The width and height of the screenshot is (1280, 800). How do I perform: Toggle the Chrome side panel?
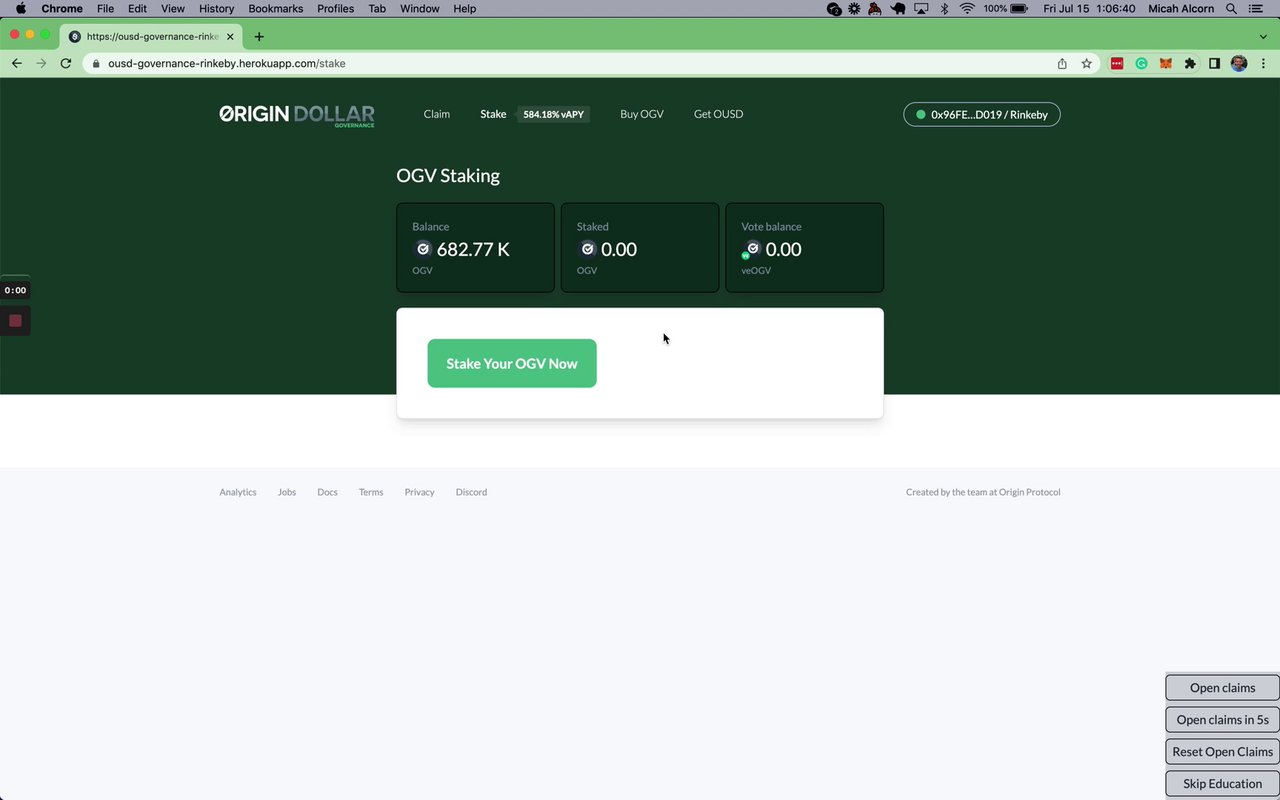pos(1214,63)
